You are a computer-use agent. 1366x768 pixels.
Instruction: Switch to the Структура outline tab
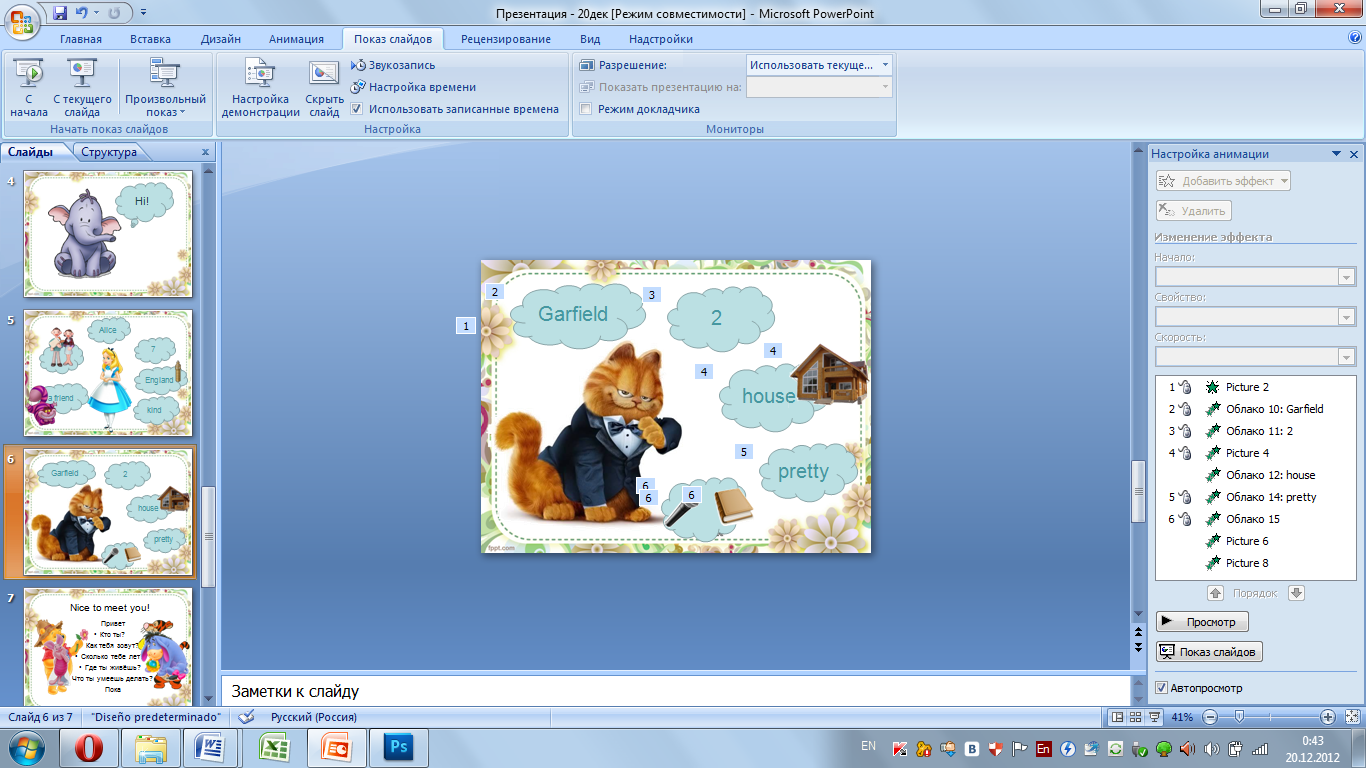109,152
